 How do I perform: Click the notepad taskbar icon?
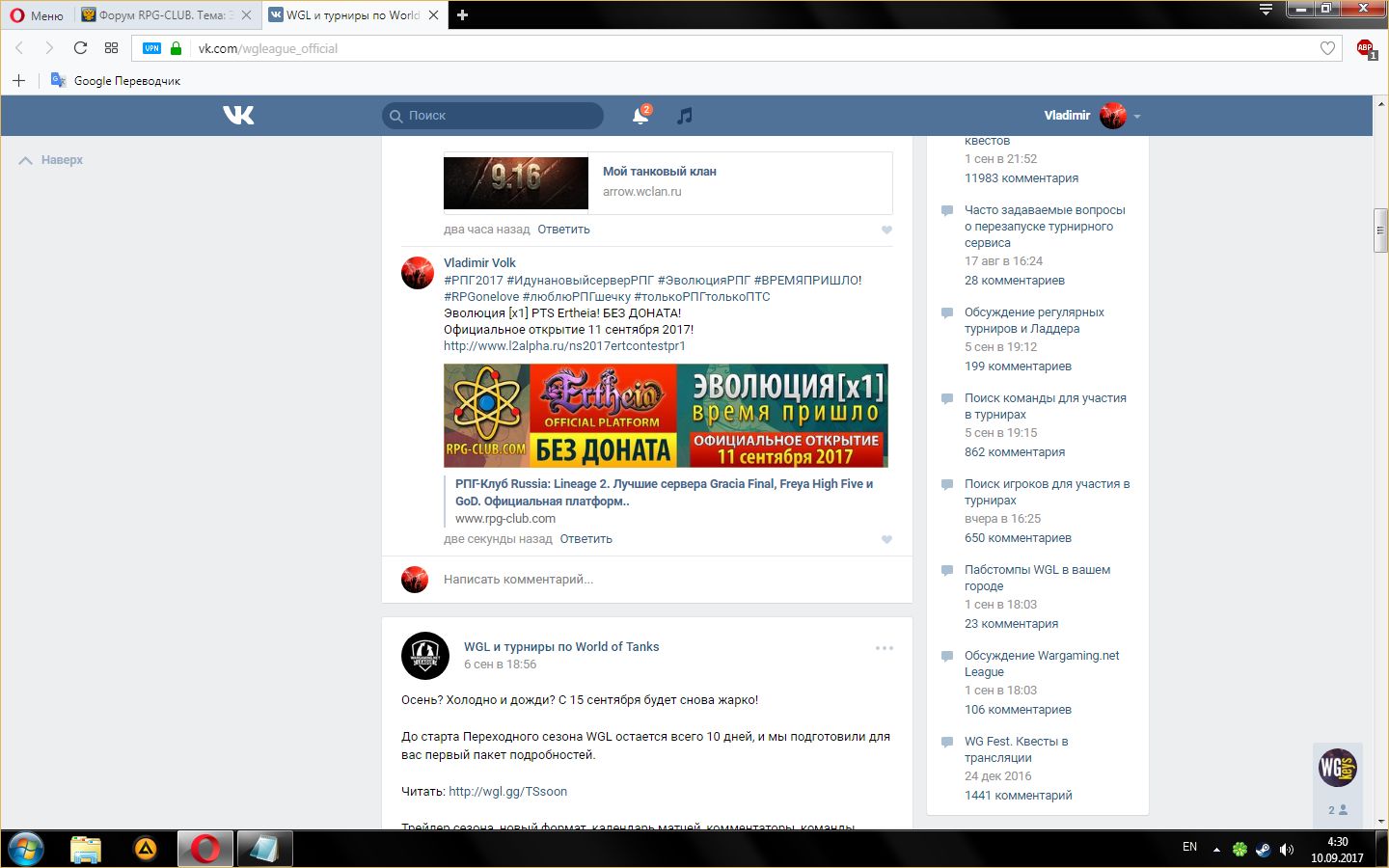click(264, 849)
